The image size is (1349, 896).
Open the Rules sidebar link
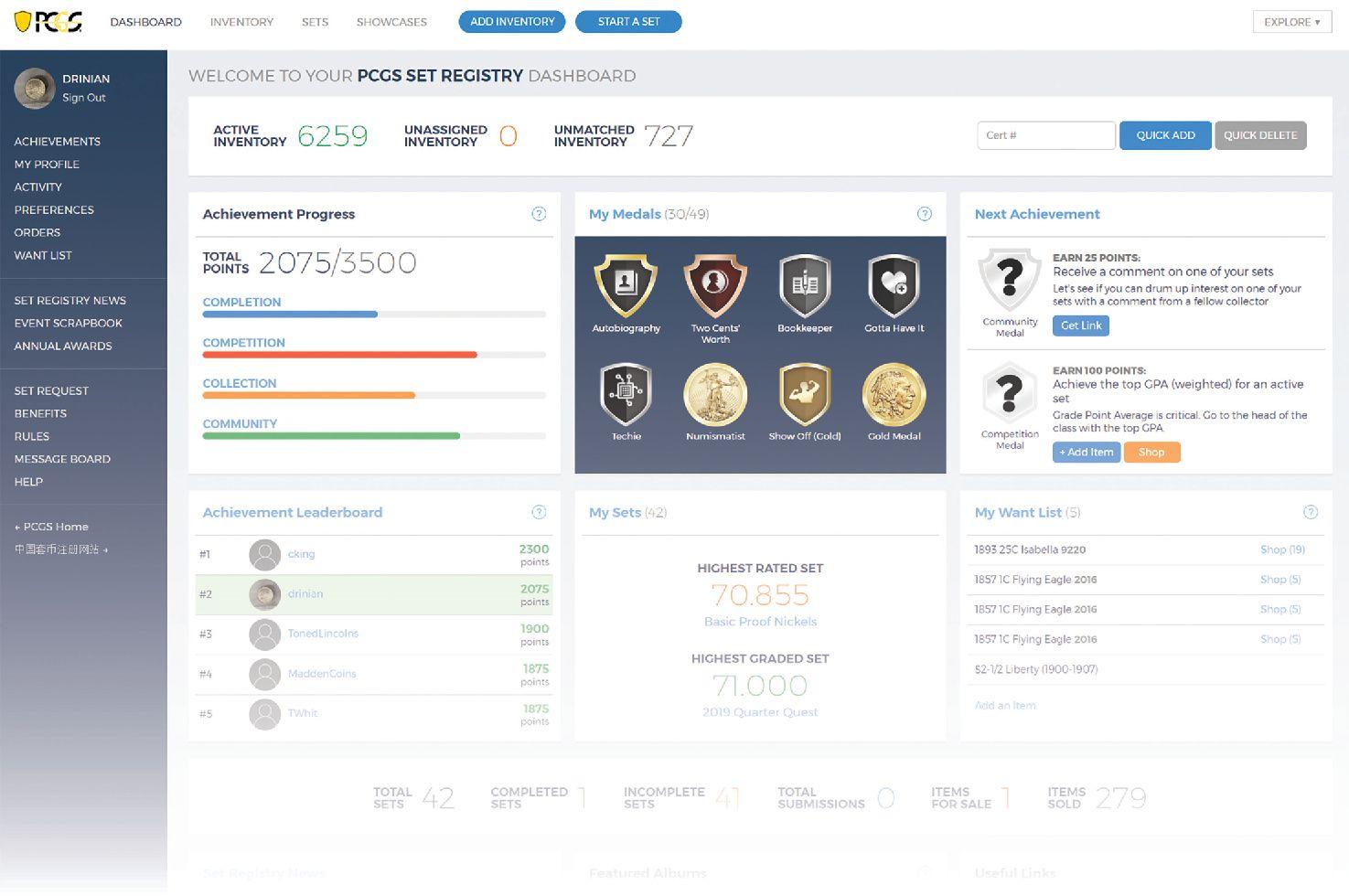tap(32, 437)
